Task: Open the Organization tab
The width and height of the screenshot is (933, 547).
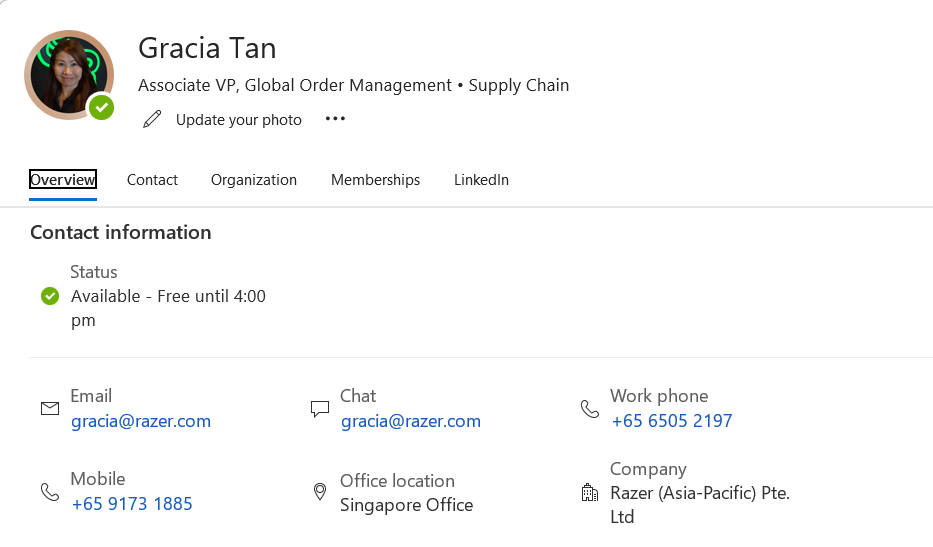Action: [x=253, y=180]
